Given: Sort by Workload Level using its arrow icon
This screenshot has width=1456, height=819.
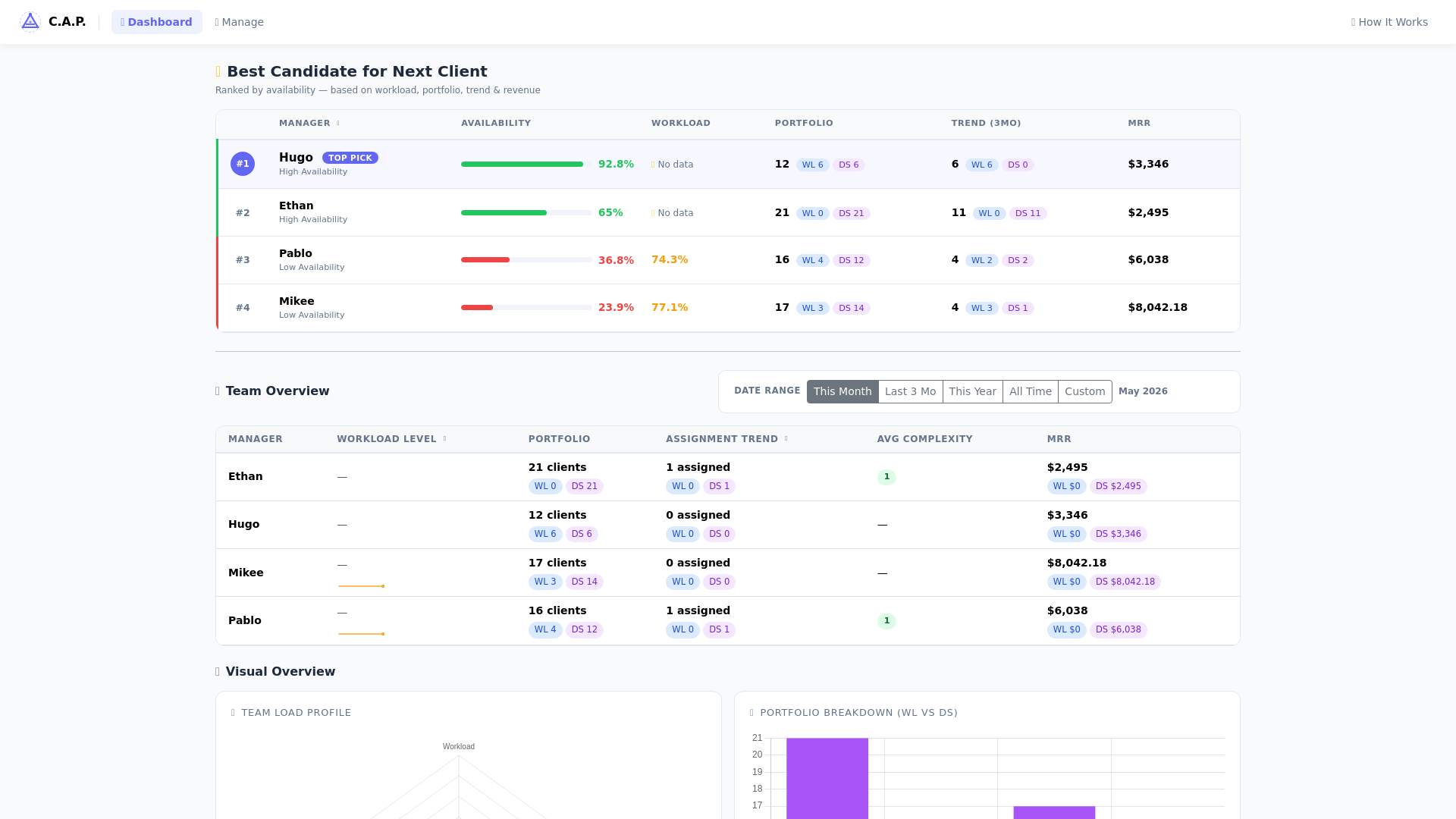Looking at the screenshot, I should click(444, 439).
